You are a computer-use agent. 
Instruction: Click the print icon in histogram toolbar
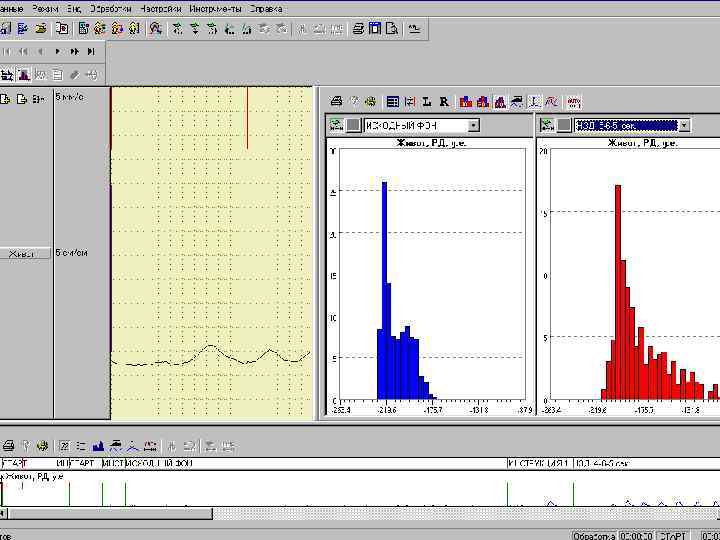(337, 101)
